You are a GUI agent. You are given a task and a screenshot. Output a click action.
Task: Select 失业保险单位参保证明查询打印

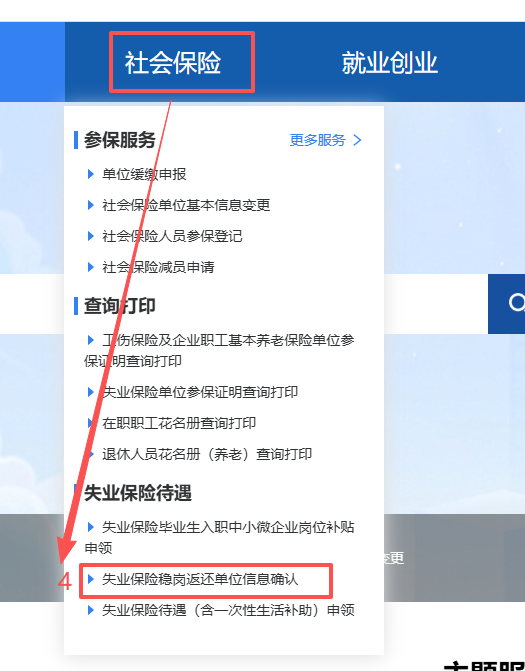point(200,392)
